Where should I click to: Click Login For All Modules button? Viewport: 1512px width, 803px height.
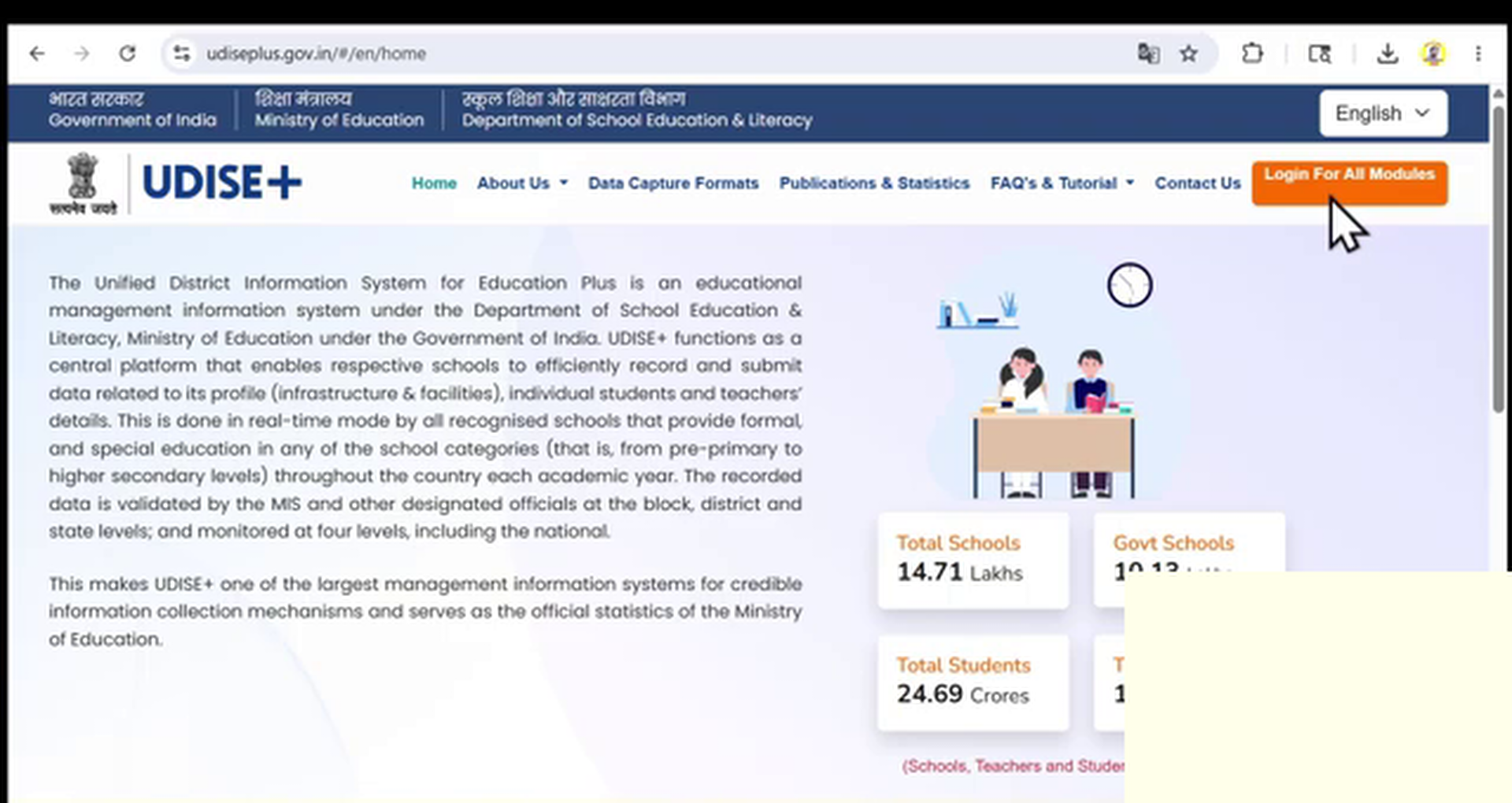[x=1349, y=183]
